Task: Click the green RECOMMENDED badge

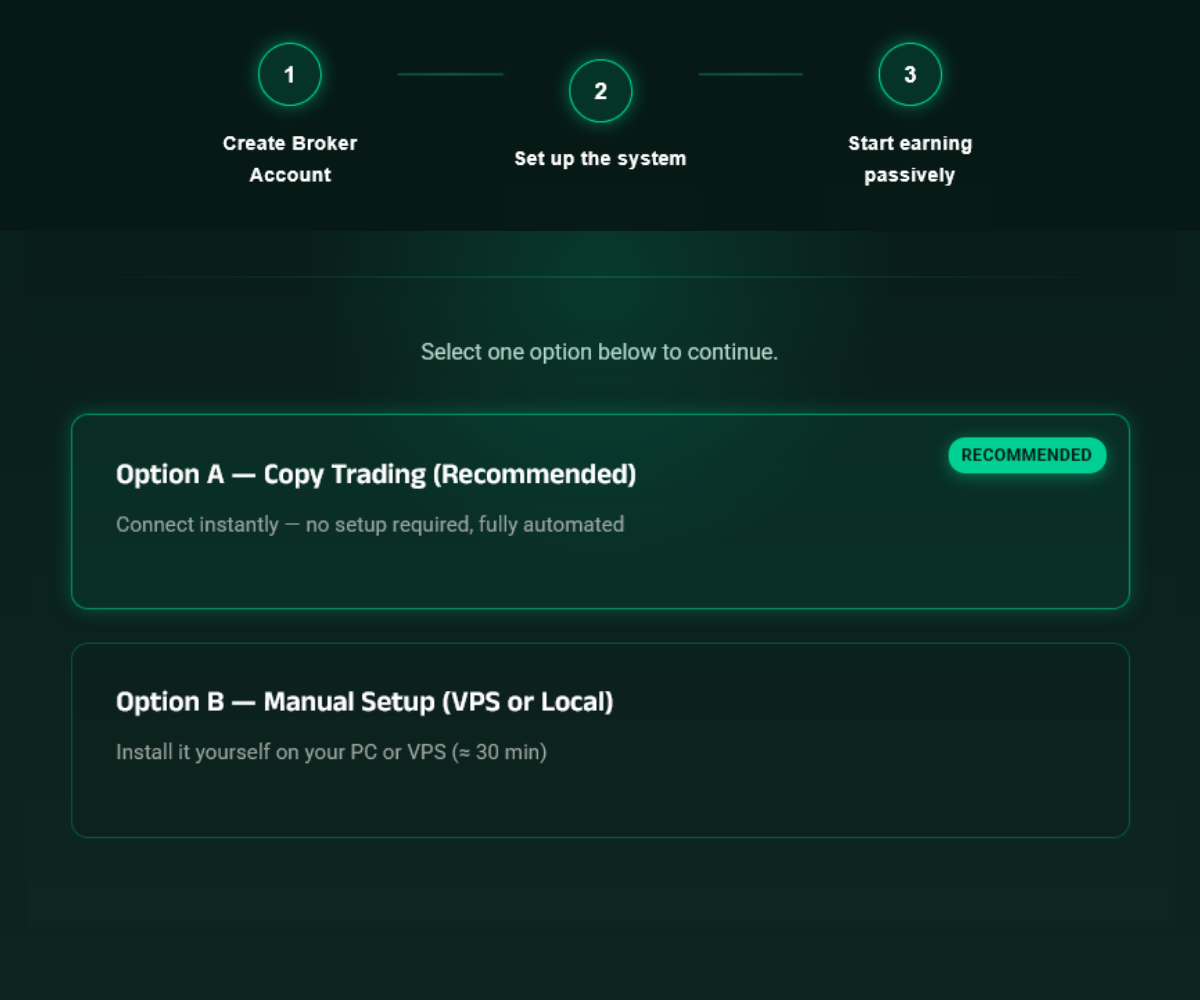Action: click(1027, 455)
